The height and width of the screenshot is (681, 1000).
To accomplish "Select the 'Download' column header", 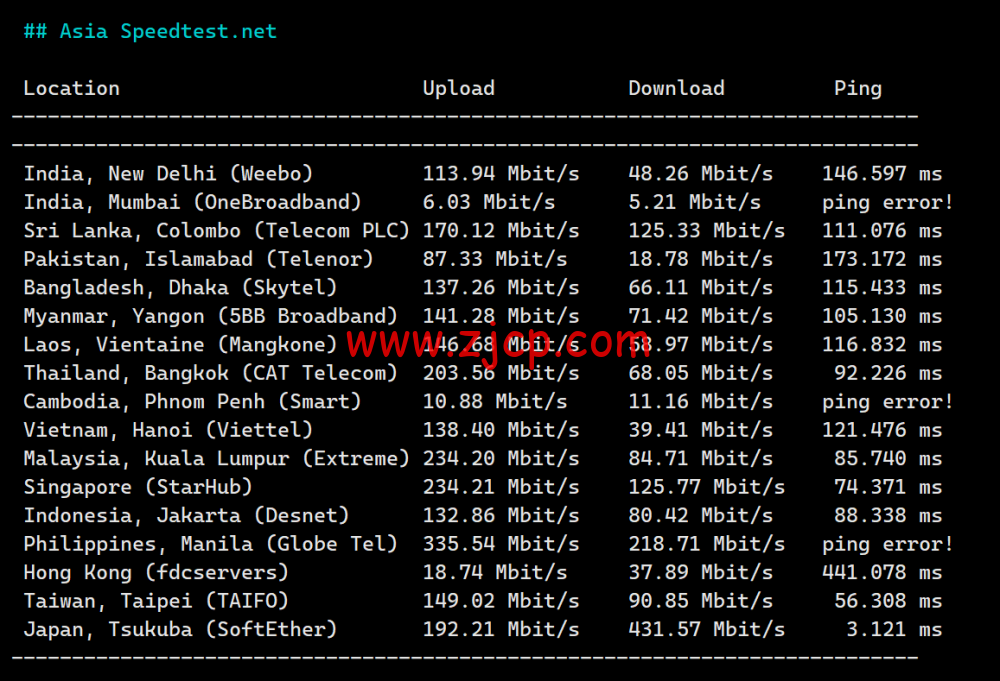I will pyautogui.click(x=676, y=88).
